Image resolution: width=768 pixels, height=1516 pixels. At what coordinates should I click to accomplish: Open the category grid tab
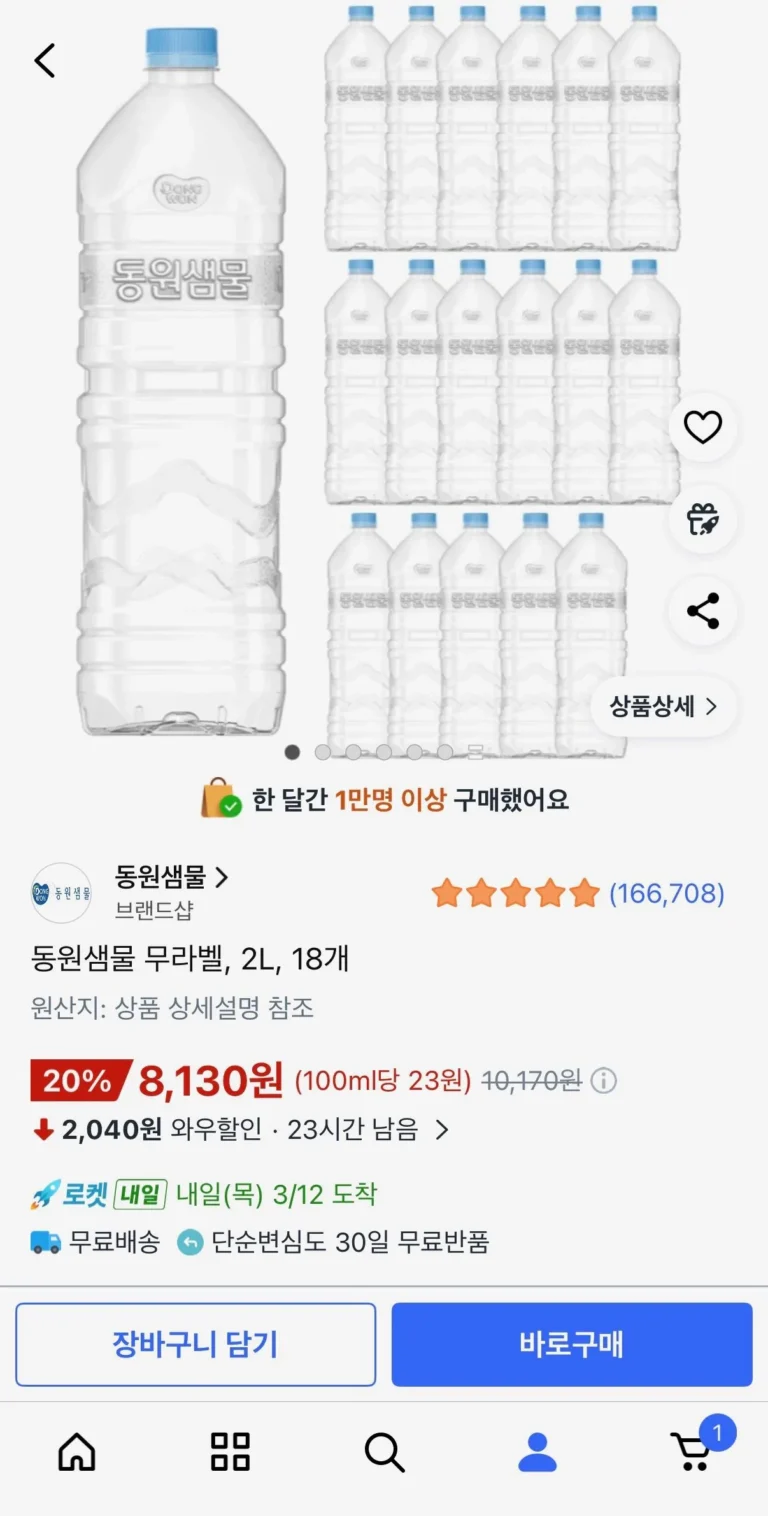pos(230,1451)
